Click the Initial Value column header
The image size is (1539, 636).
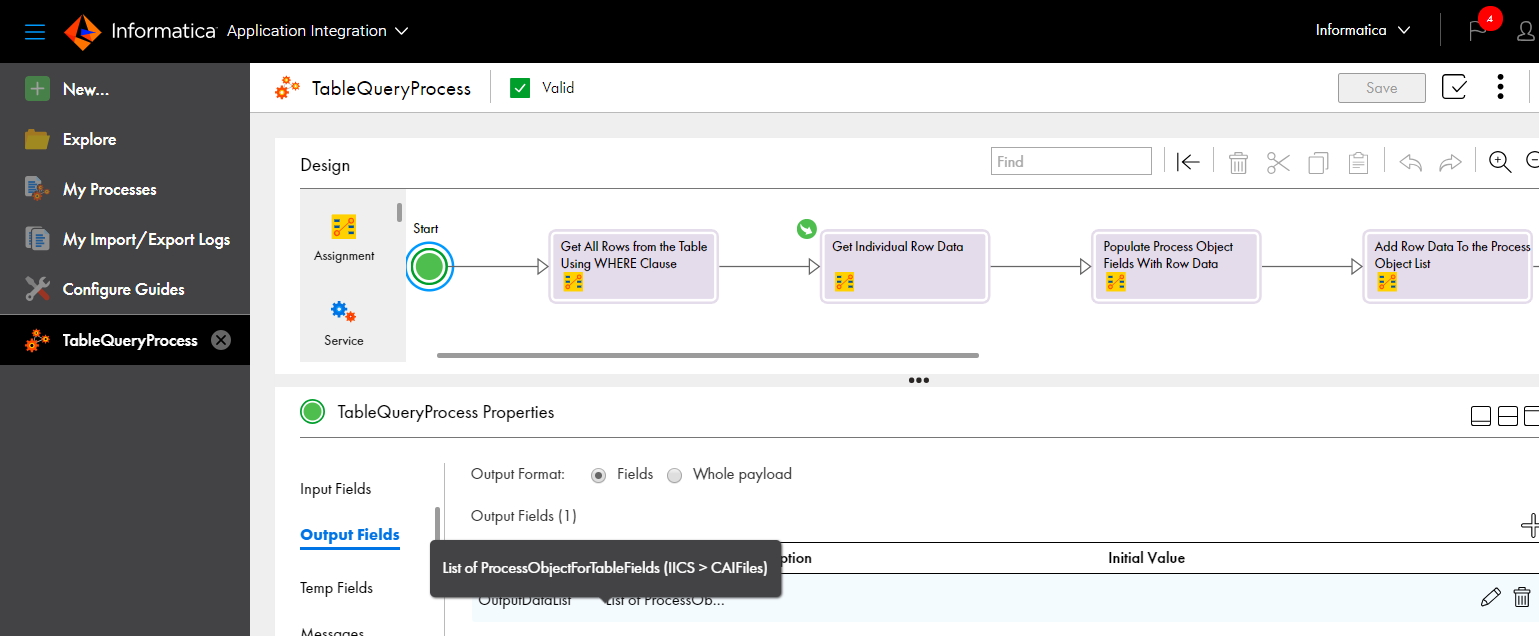pos(1146,558)
